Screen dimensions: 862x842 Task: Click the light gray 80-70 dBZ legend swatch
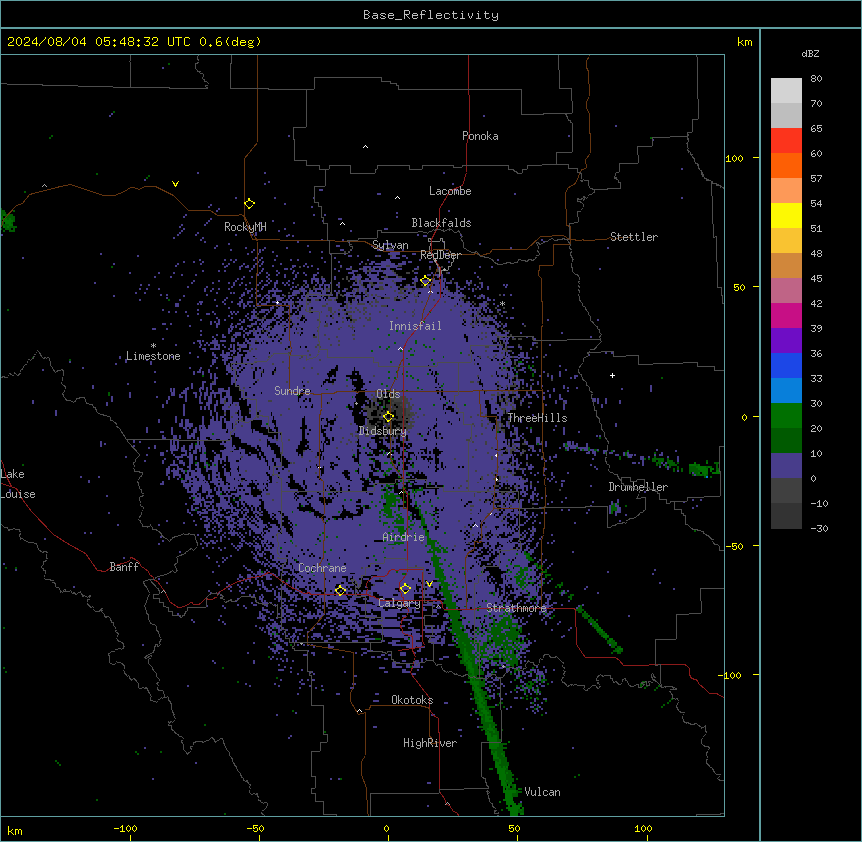(786, 91)
